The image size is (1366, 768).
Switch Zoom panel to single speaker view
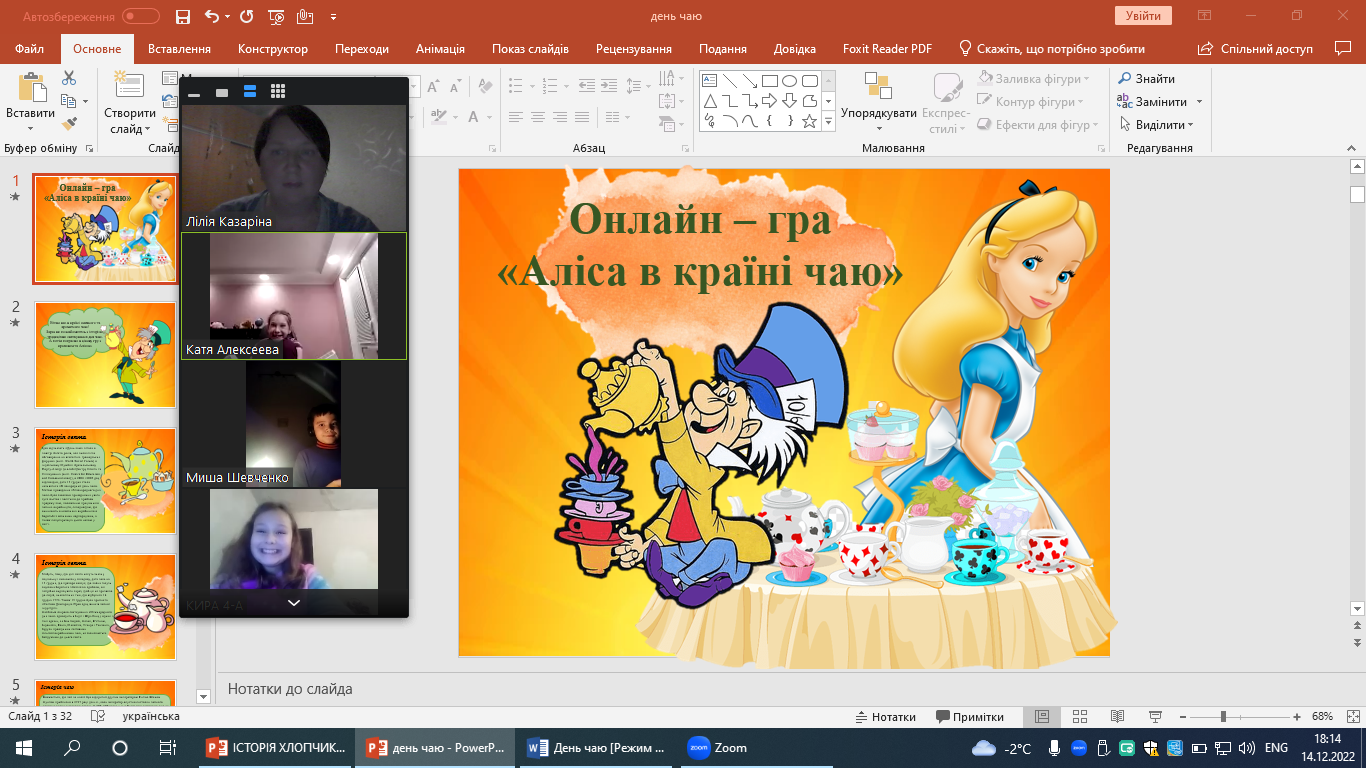(x=222, y=93)
